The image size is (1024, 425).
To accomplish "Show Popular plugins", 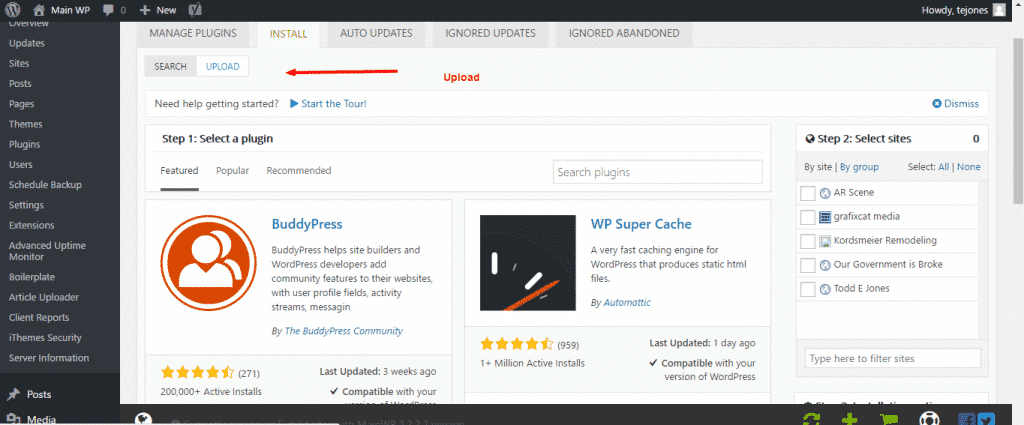I will (232, 170).
